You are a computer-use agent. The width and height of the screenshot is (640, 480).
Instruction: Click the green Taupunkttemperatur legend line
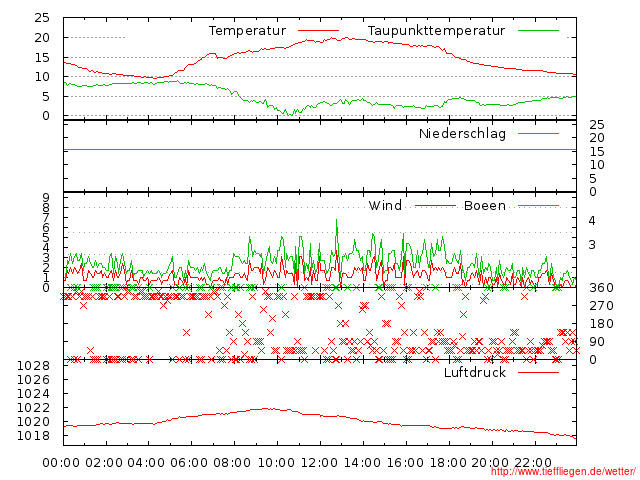pos(538,31)
